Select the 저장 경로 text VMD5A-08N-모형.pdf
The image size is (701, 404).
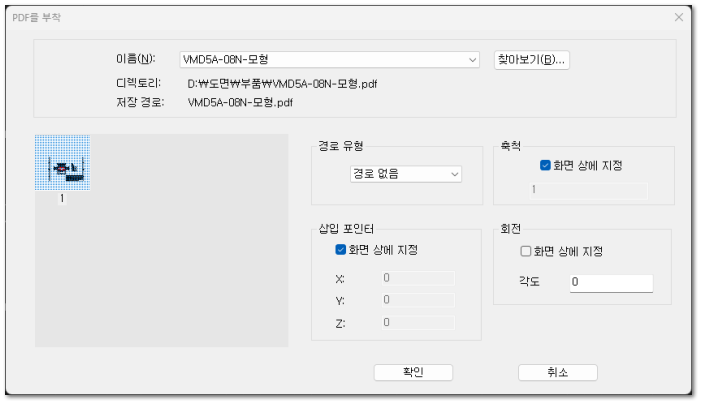pos(240,102)
